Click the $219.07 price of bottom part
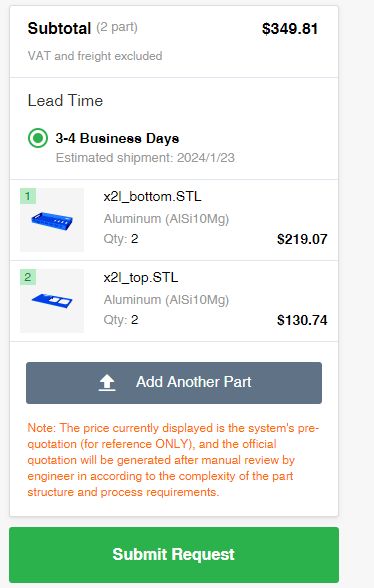 click(x=302, y=239)
